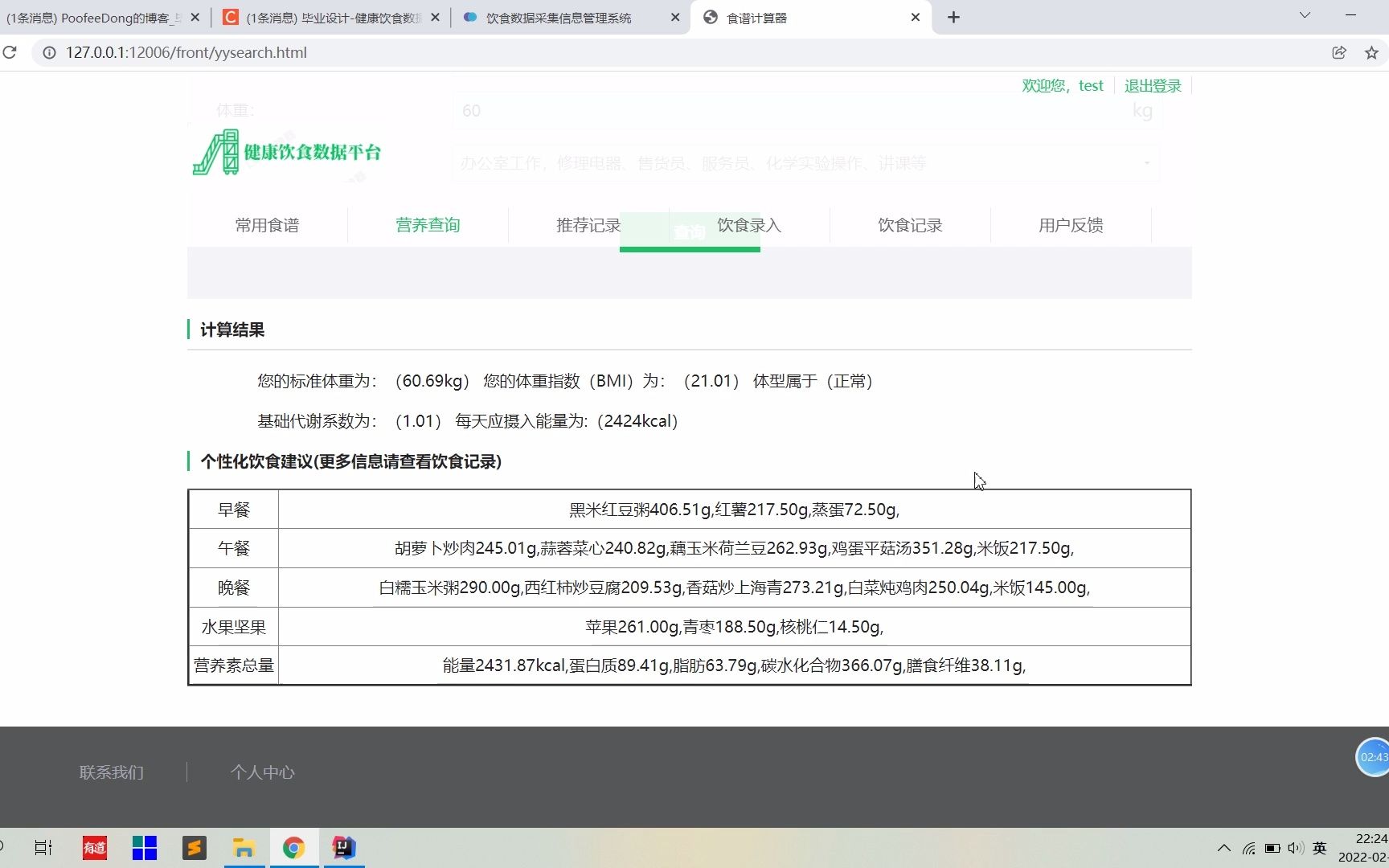Open File Explorer from taskbar
The width and height of the screenshot is (1389, 868).
click(244, 848)
